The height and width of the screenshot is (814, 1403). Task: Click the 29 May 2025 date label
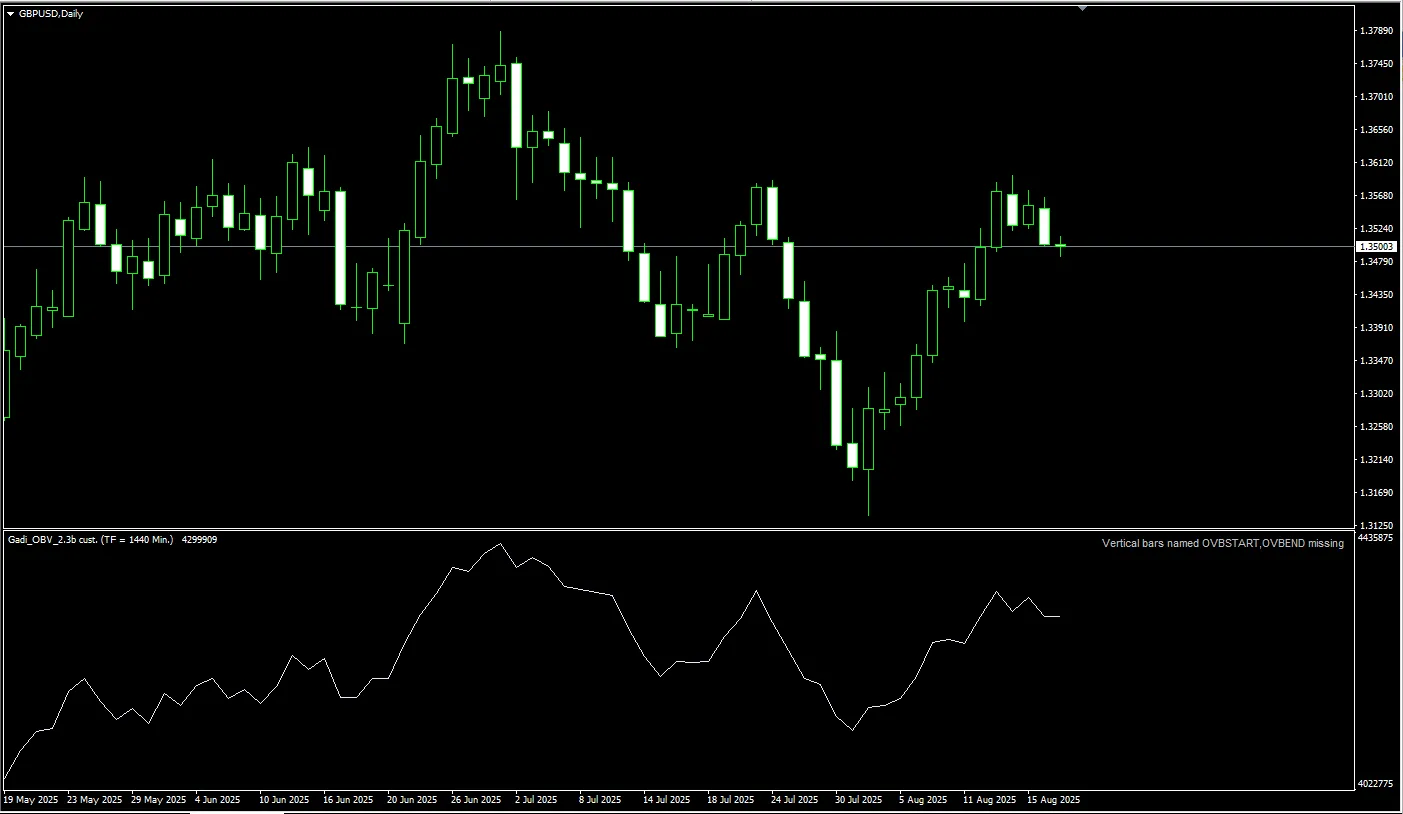159,800
